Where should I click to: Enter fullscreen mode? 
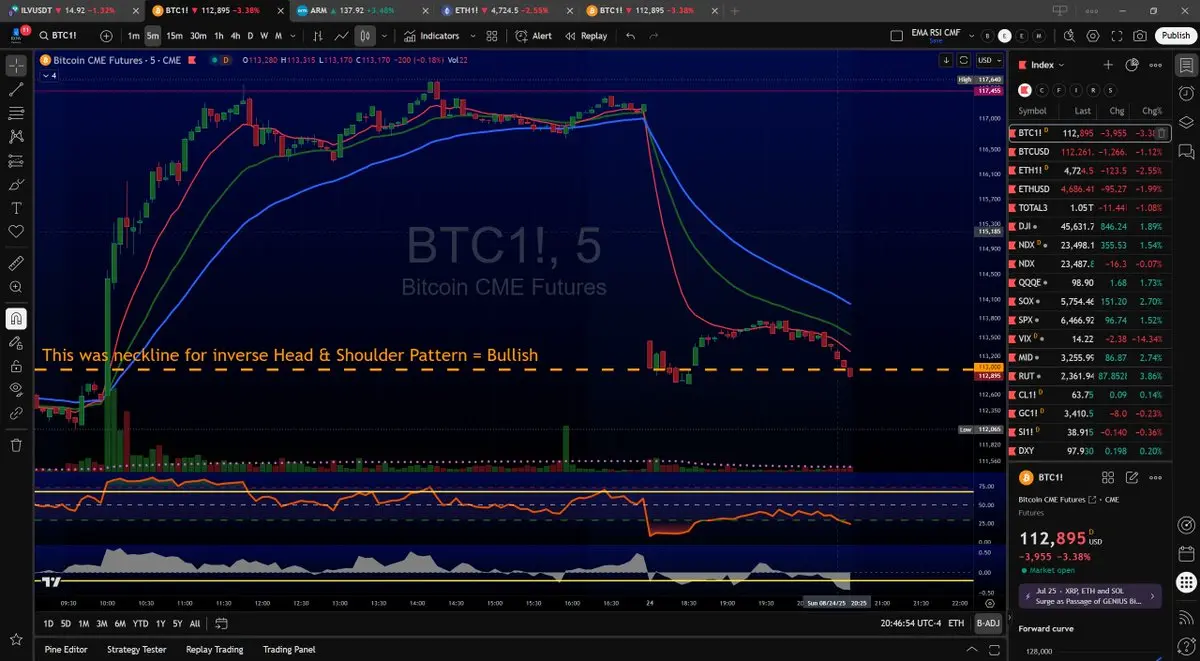click(x=1116, y=36)
